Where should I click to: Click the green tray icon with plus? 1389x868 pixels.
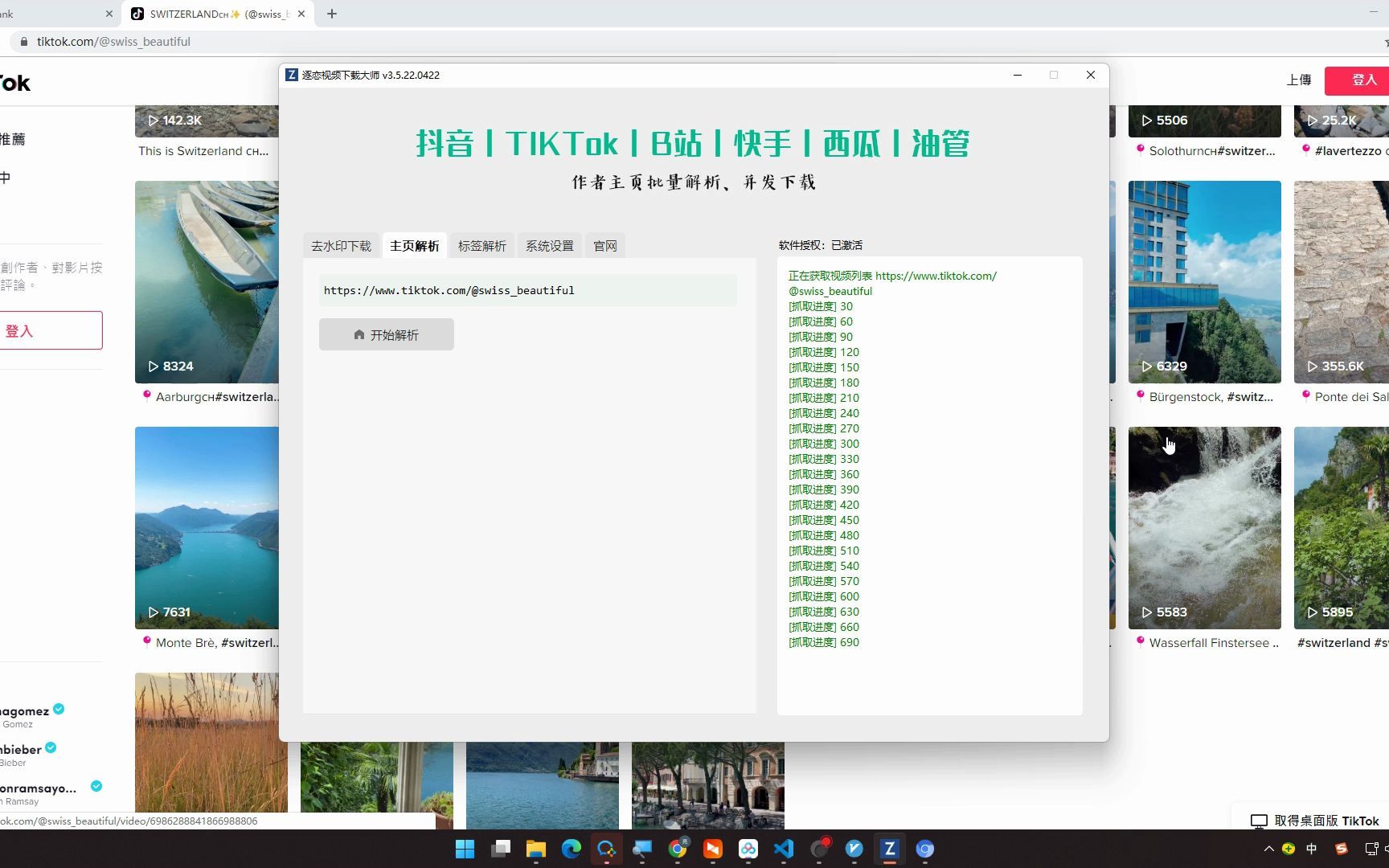[x=1289, y=849]
